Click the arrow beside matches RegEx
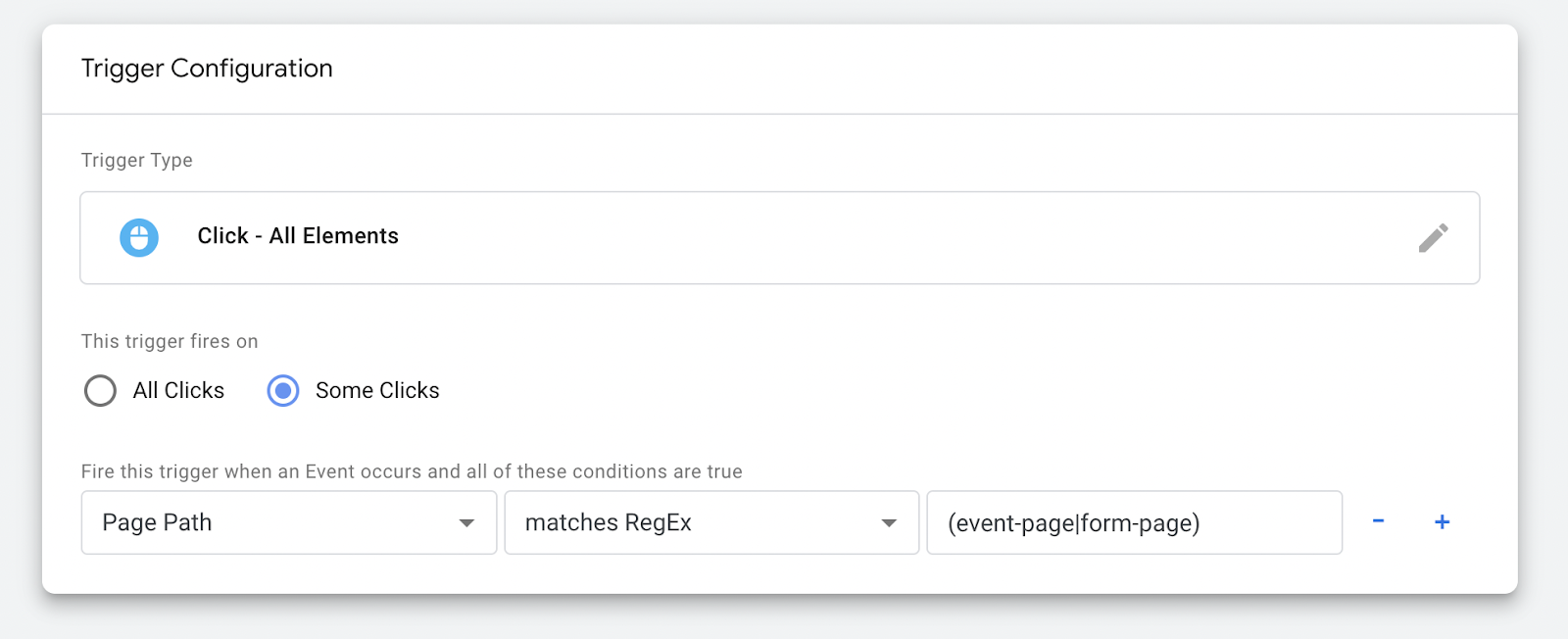This screenshot has height=639, width=1568. pyautogui.click(x=889, y=523)
